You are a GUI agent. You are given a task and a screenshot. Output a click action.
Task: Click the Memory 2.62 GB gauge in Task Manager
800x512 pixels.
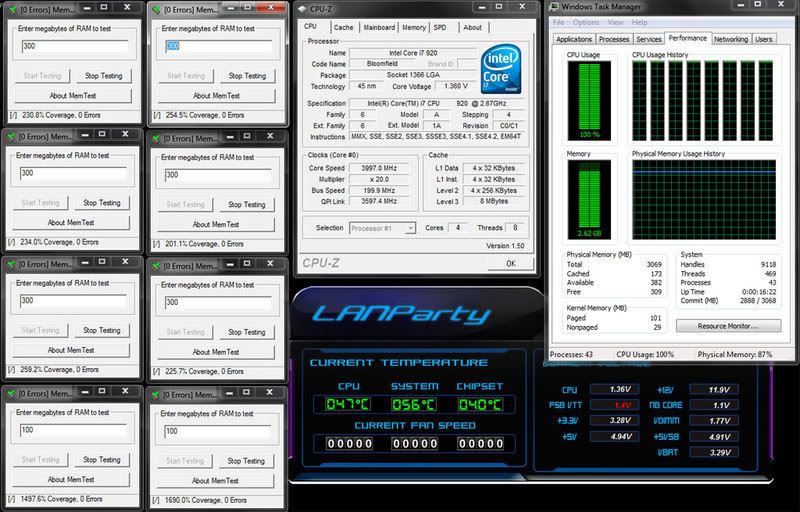click(x=589, y=199)
